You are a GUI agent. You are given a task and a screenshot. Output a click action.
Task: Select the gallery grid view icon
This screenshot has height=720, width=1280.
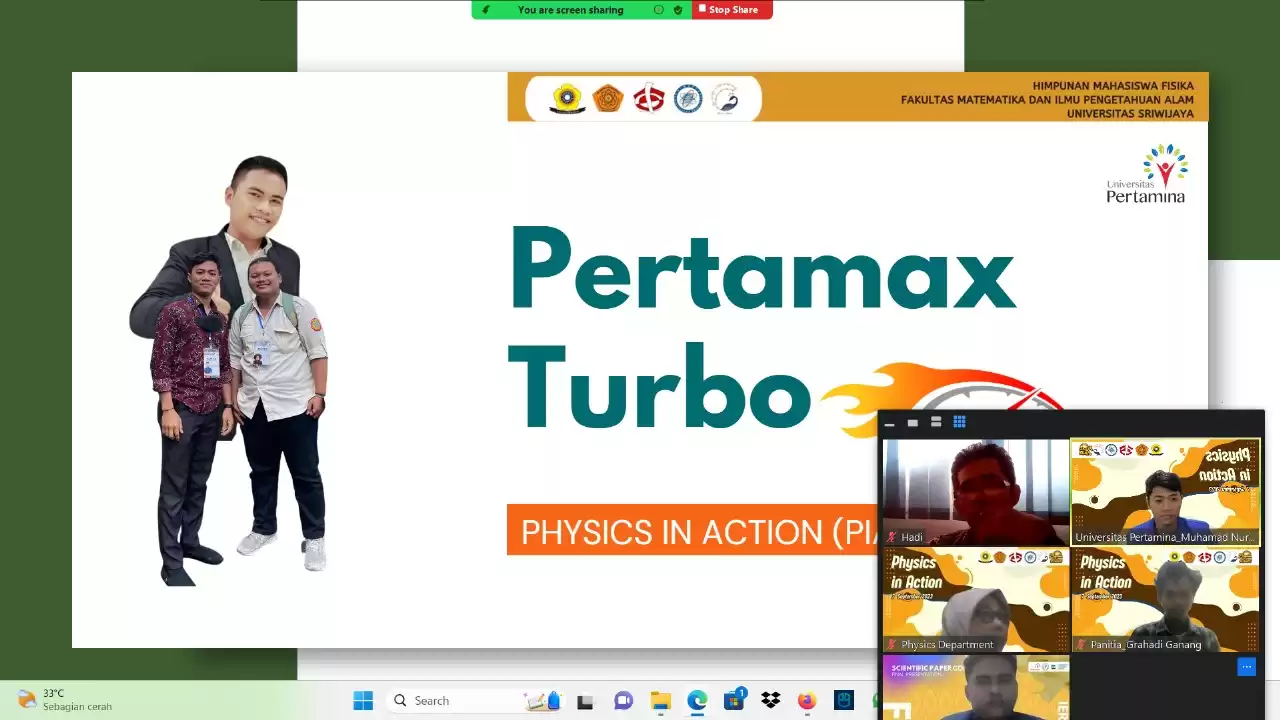tap(959, 421)
